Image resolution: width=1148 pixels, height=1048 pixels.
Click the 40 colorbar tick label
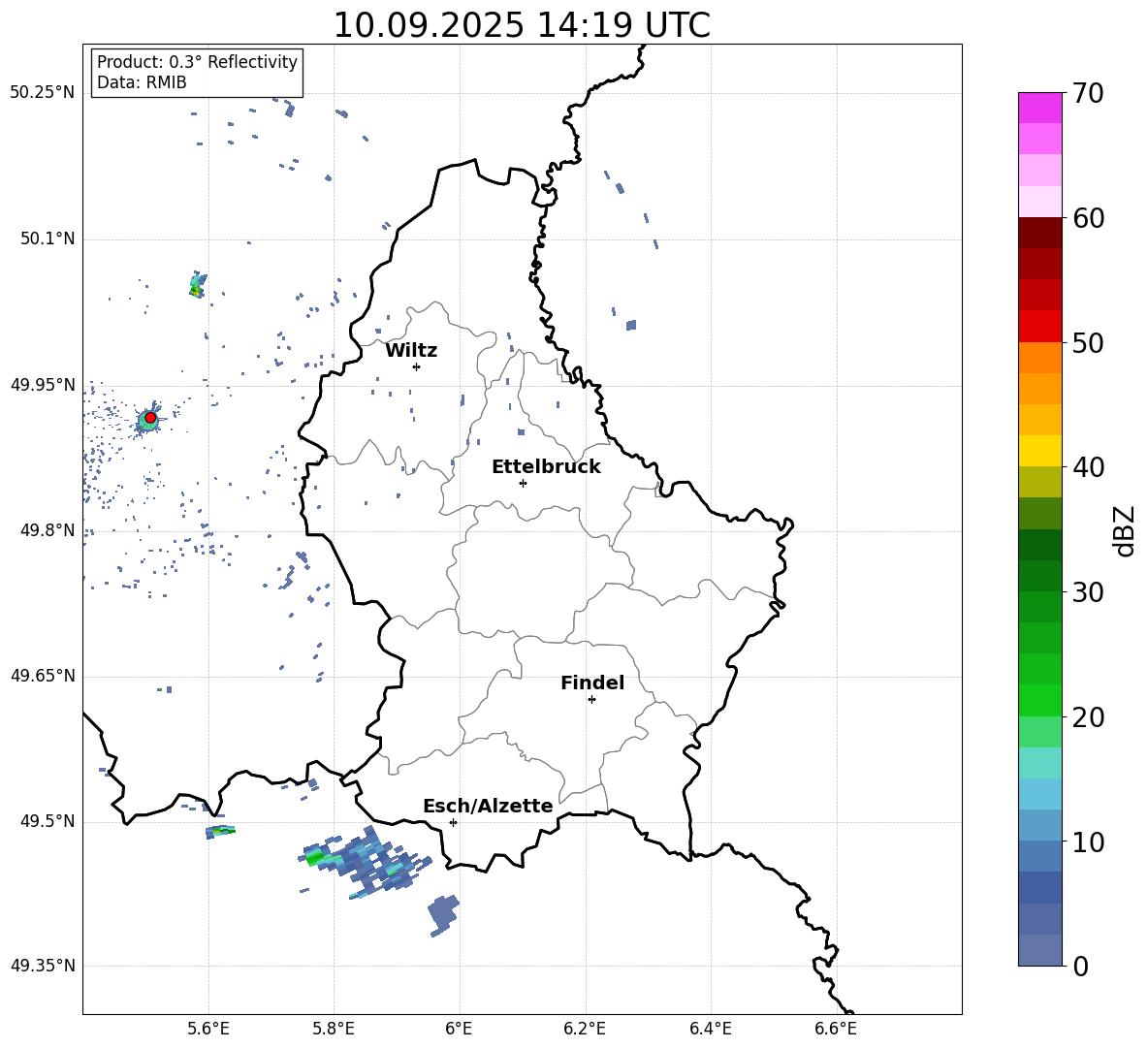(1088, 467)
